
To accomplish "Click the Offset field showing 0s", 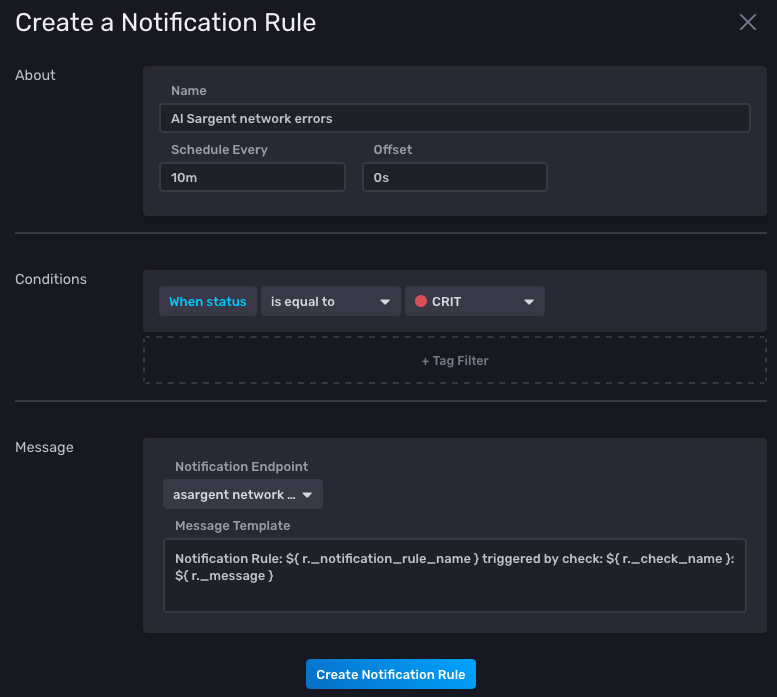I will [x=454, y=177].
